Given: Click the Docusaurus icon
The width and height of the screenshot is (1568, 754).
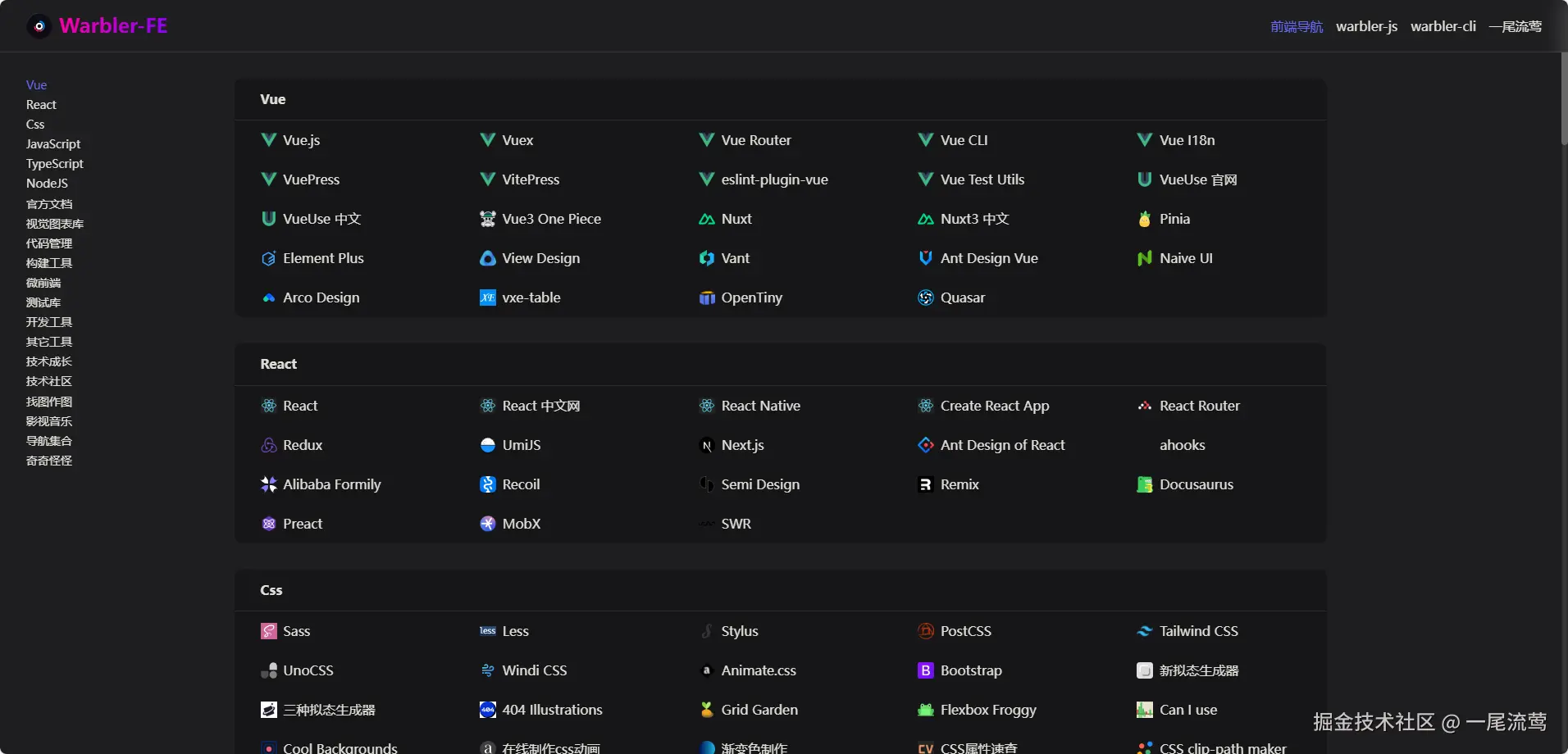Looking at the screenshot, I should [x=1145, y=484].
